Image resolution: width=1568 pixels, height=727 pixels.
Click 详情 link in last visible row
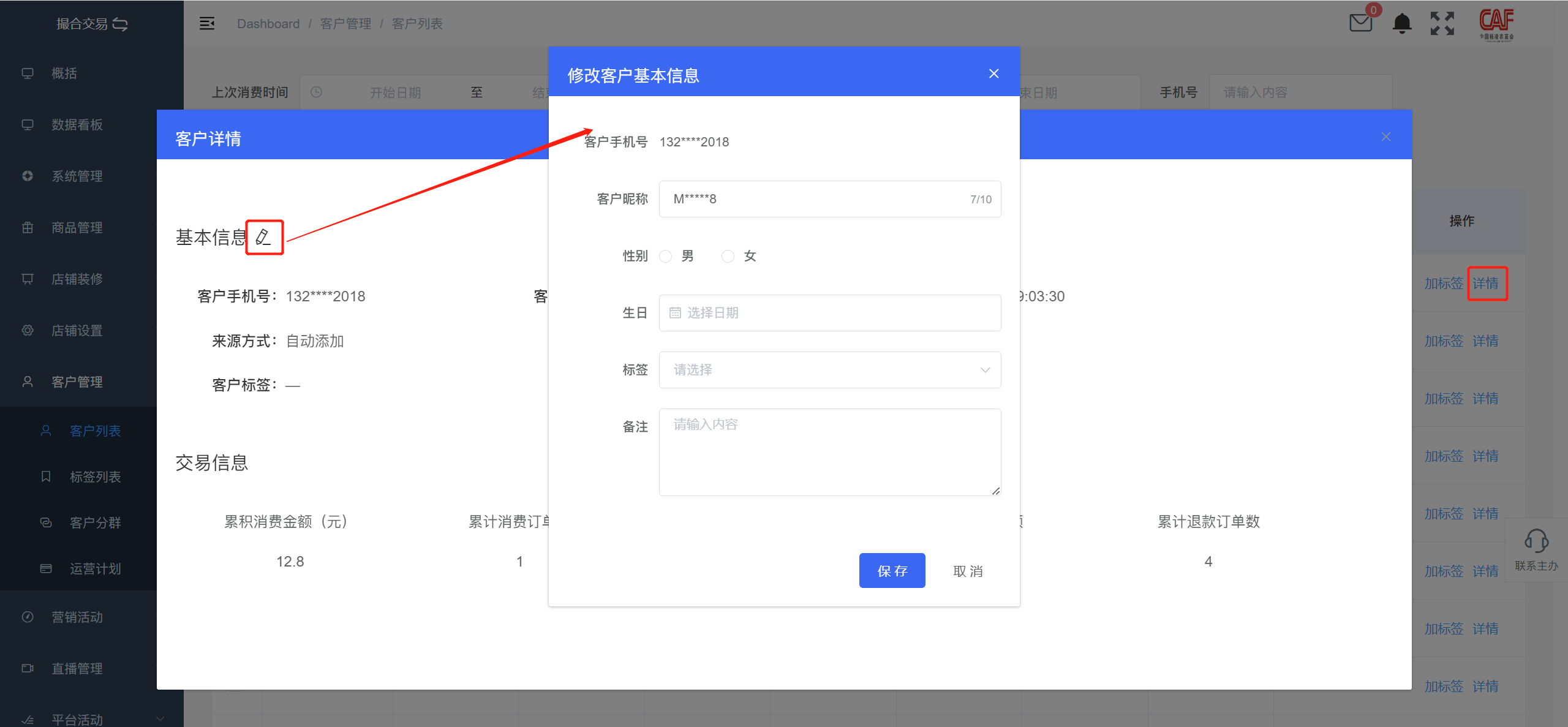point(1486,686)
